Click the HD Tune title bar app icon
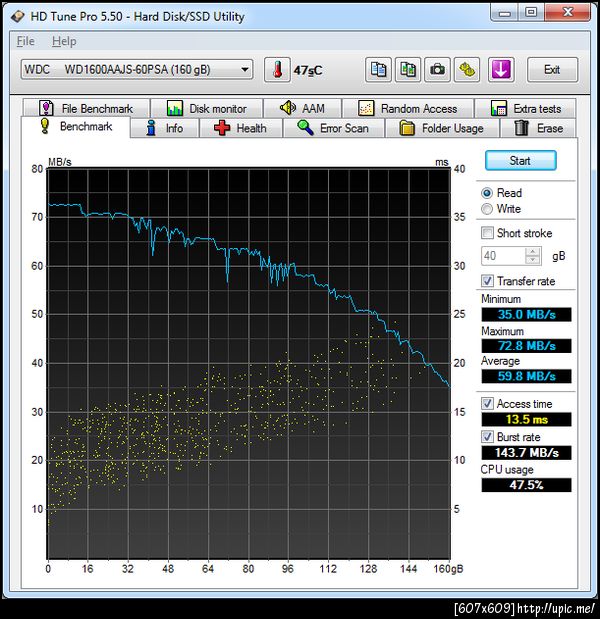600x619 pixels. tap(17, 17)
